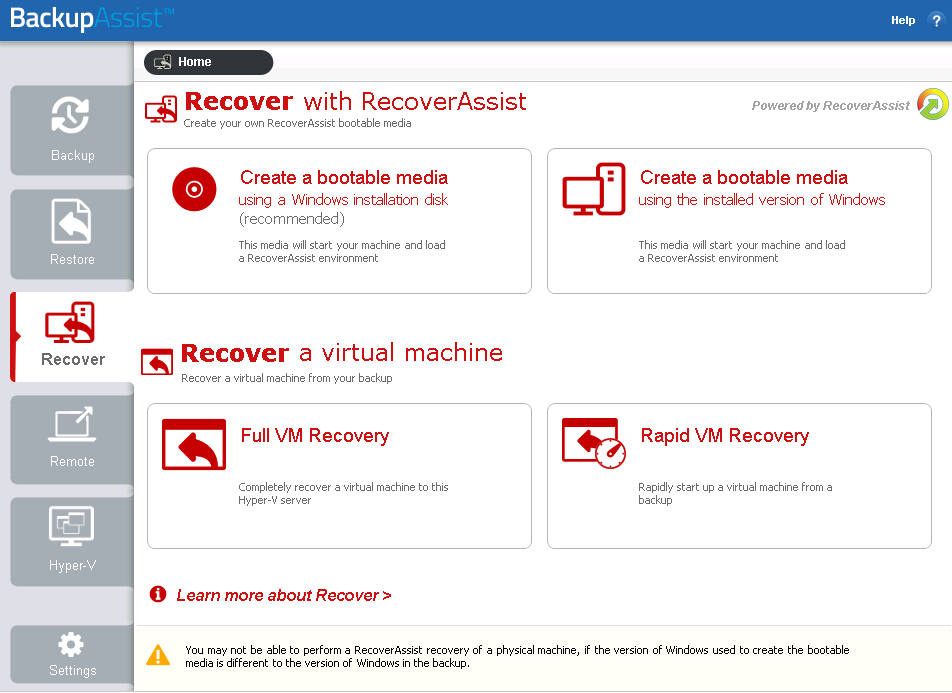Open Learn more about Recover link
The width and height of the screenshot is (952, 693).
[284, 595]
